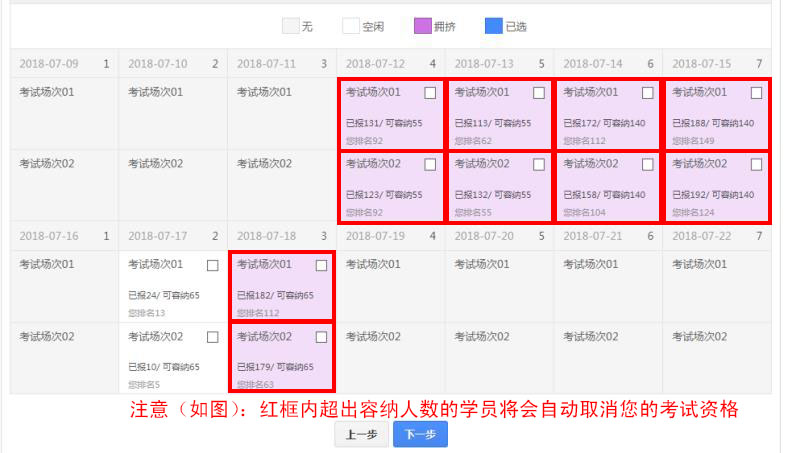Tick 考试场次01 checkbox on 2018-07-18

(x=321, y=265)
